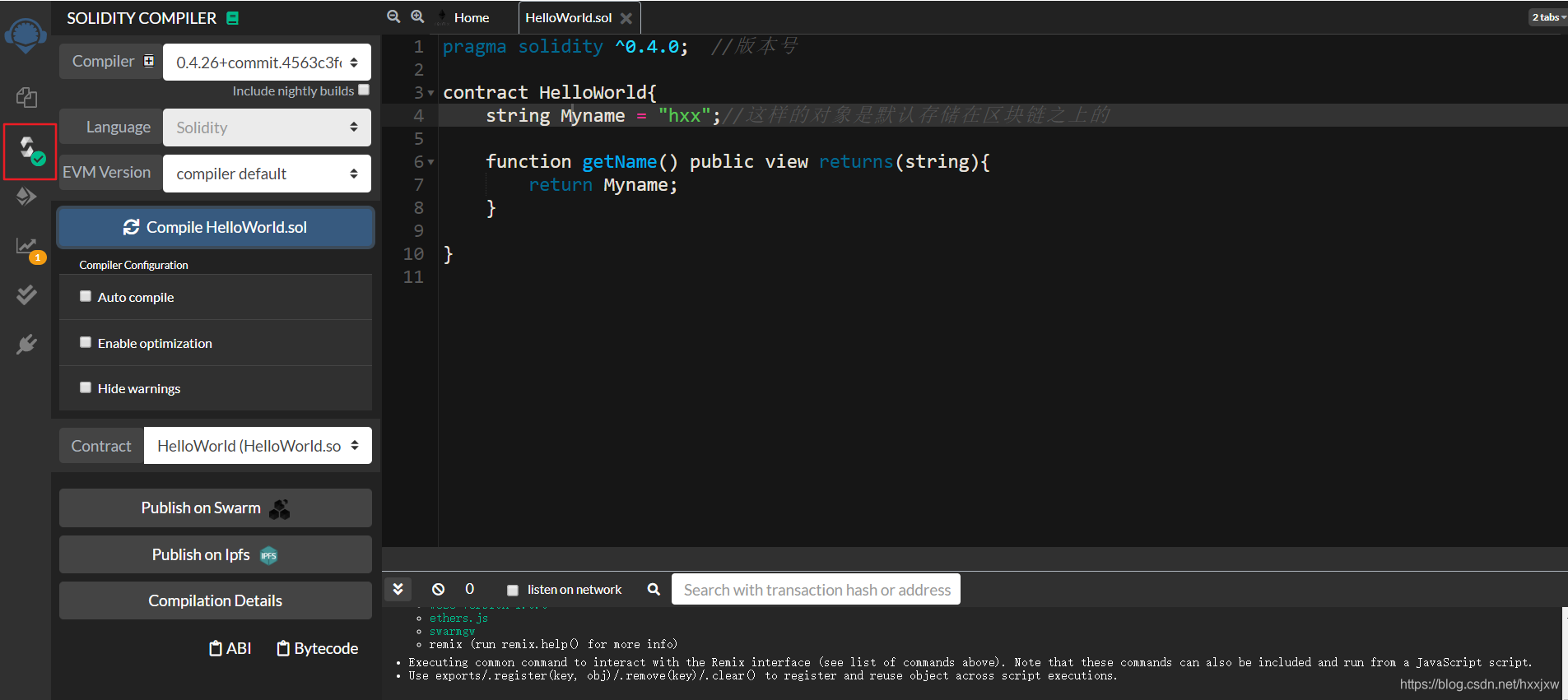Click the transaction hash search field
The width and height of the screenshot is (1568, 700).
coord(816,590)
